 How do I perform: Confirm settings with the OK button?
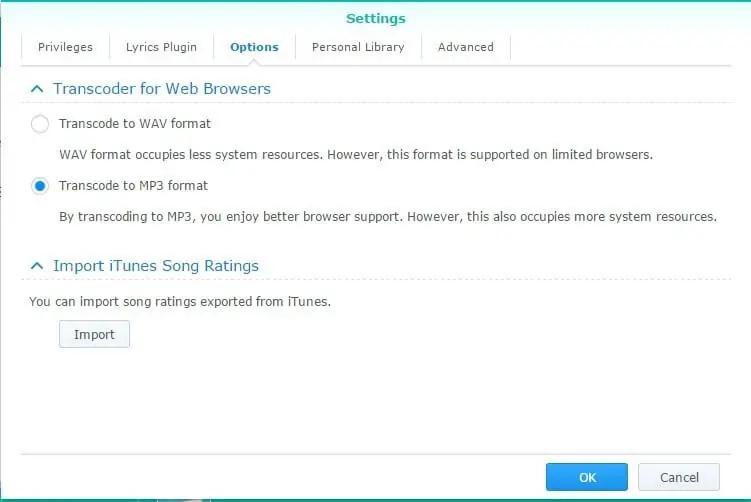tap(586, 477)
